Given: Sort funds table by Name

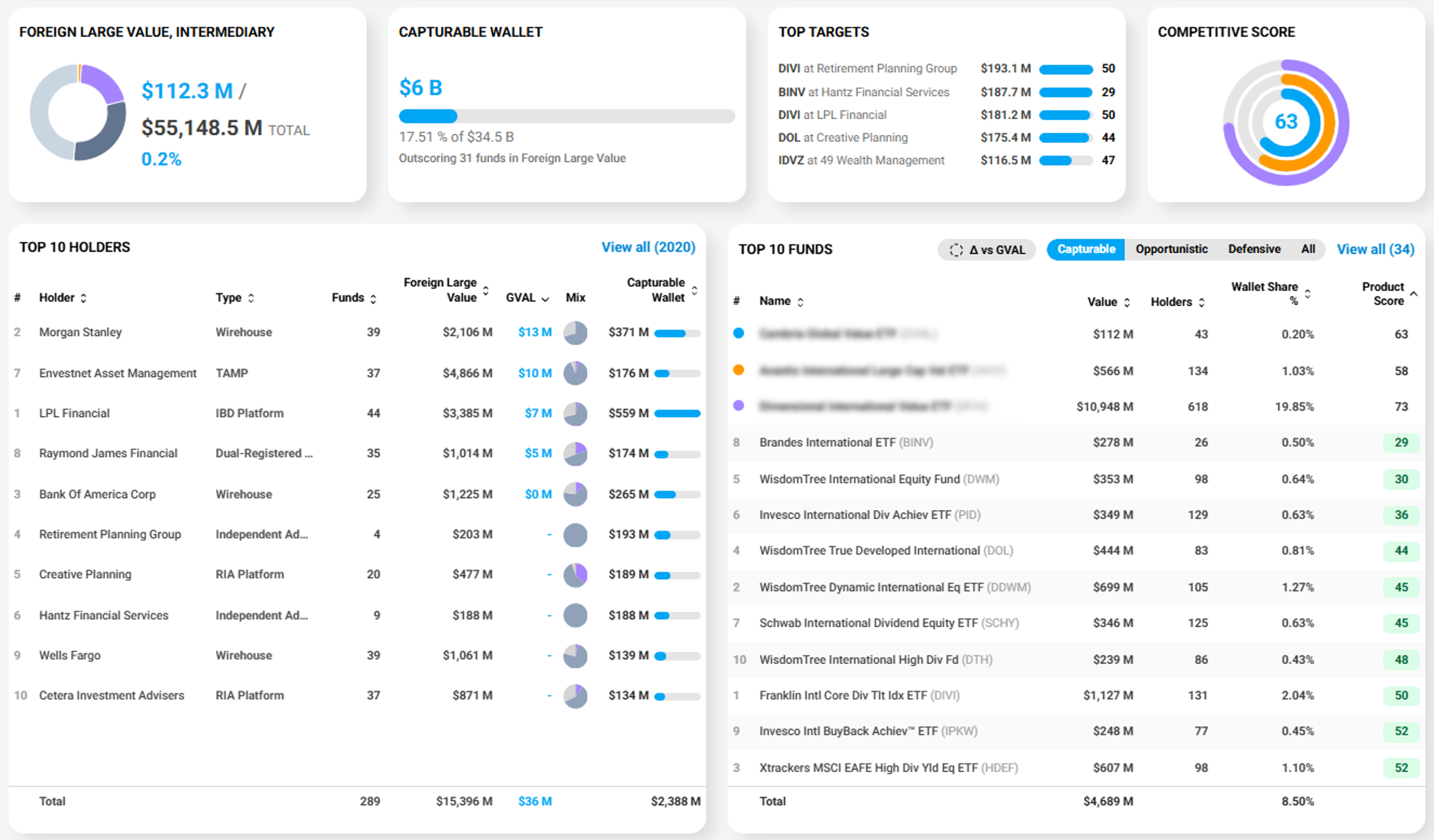Looking at the screenshot, I should [x=800, y=302].
